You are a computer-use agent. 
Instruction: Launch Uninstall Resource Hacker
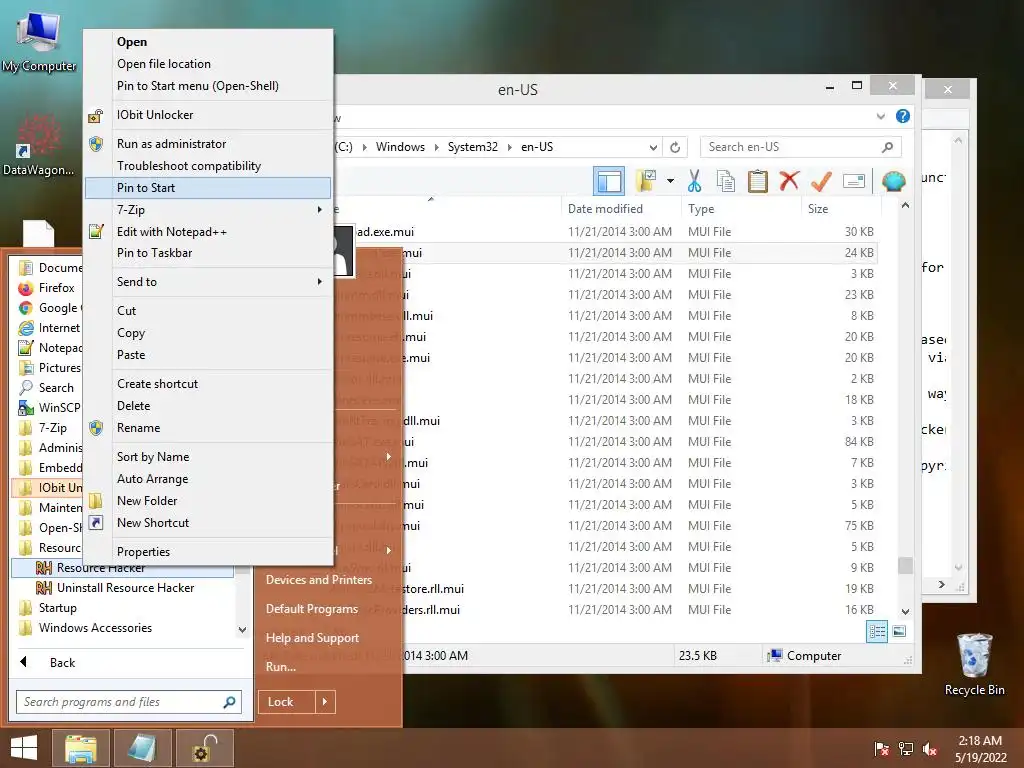click(123, 588)
